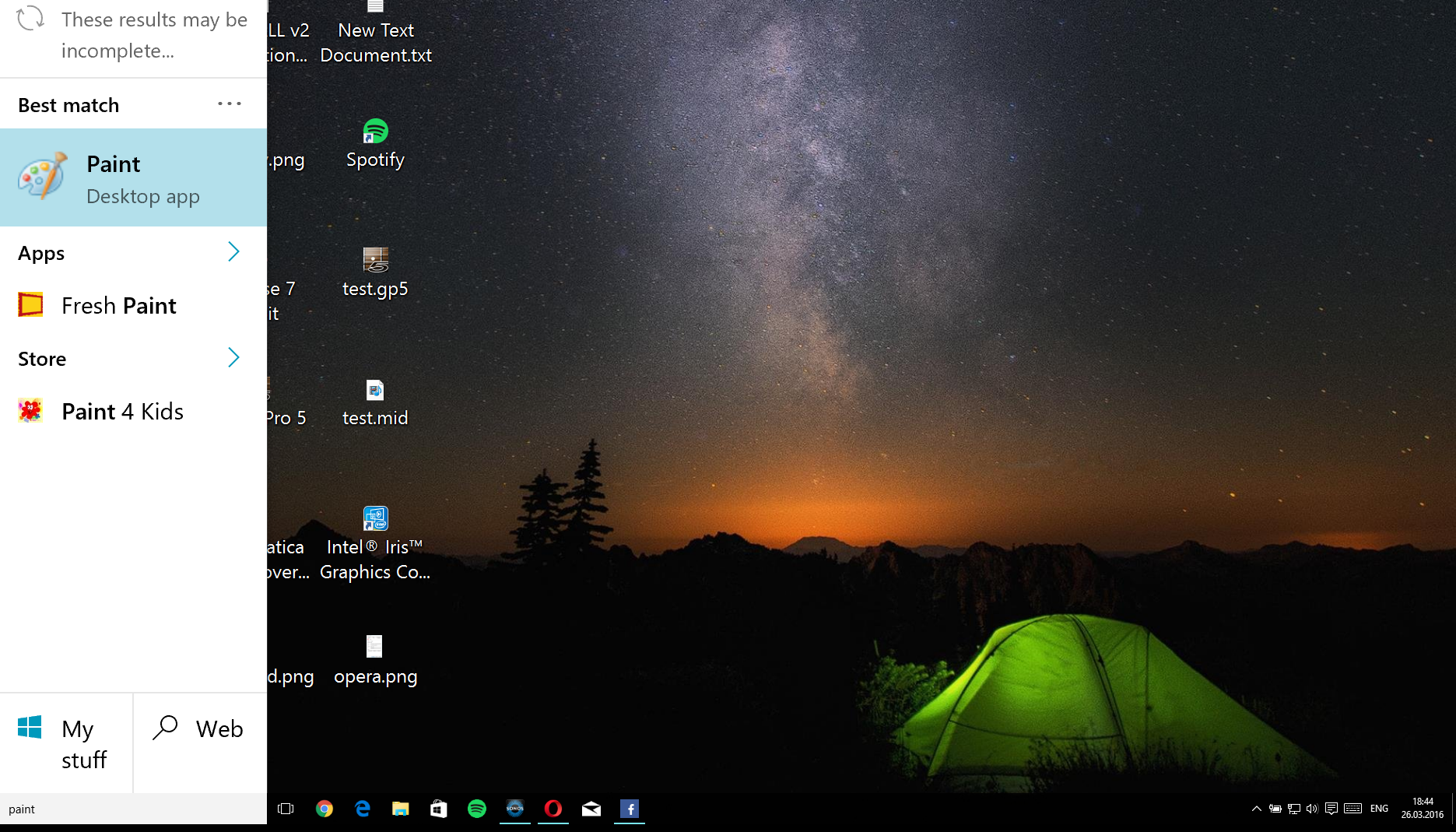
Task: Select the test.mid desktop file
Action: [x=376, y=403]
